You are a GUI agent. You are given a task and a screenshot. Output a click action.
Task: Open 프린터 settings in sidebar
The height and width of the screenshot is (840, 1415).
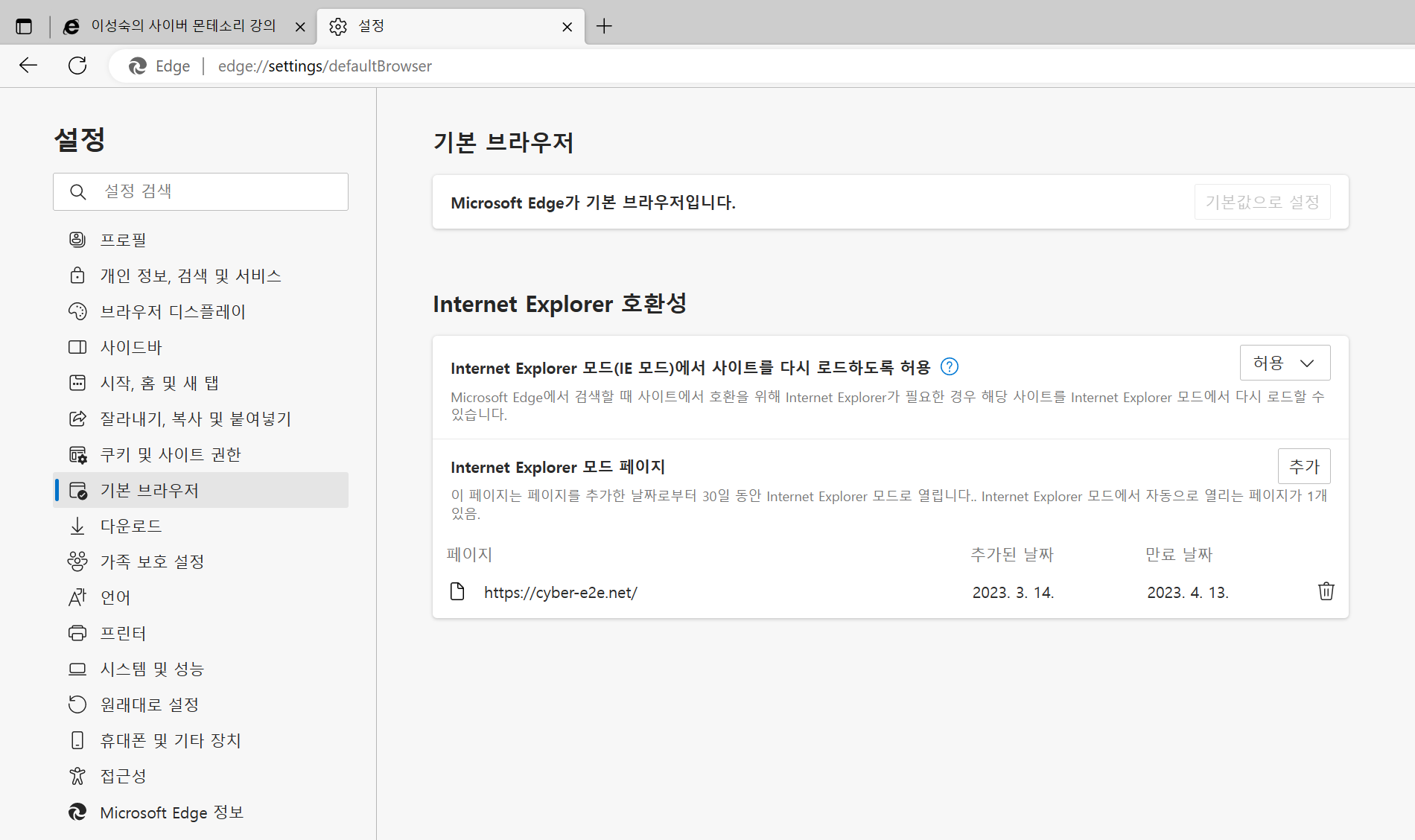tap(124, 633)
